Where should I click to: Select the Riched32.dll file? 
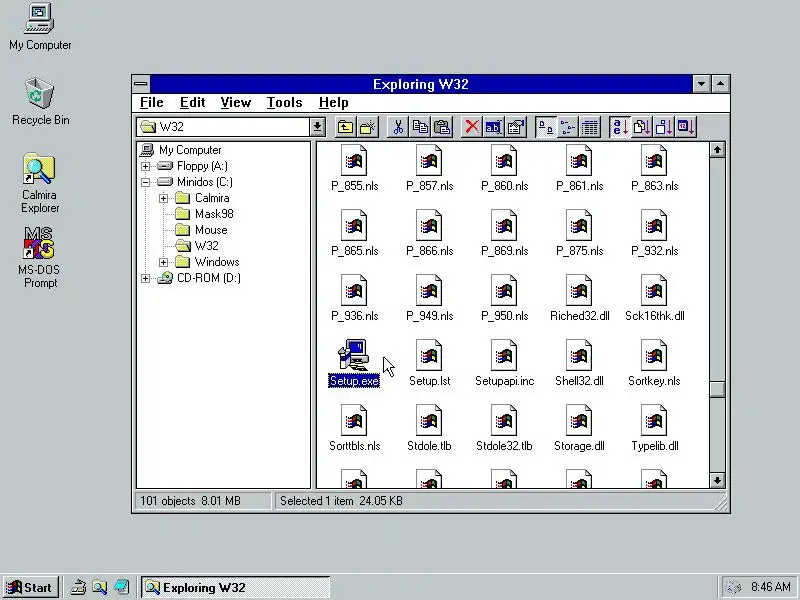coord(579,298)
